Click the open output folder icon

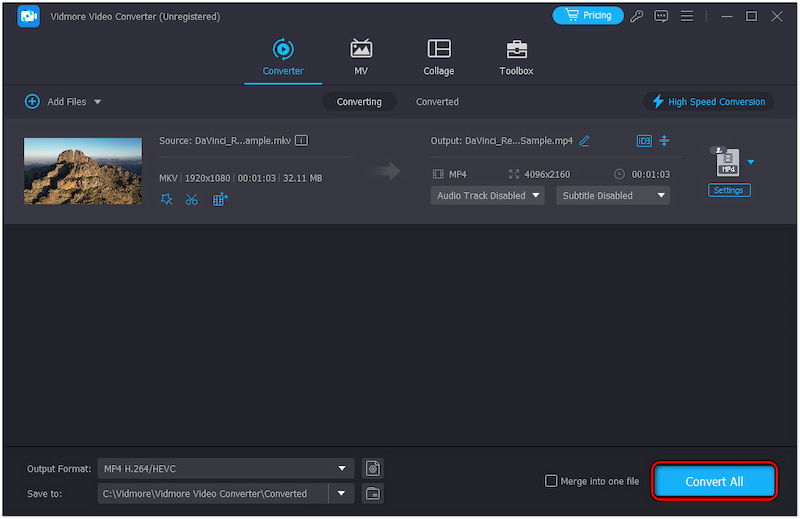[373, 493]
